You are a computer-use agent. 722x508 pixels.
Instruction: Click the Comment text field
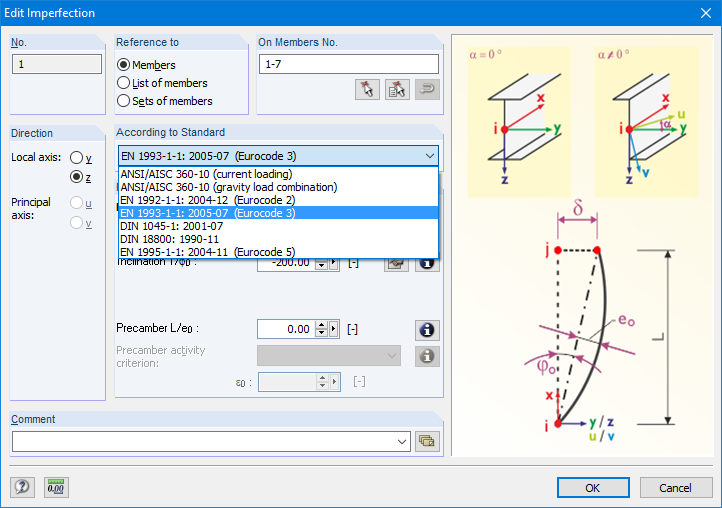[x=203, y=442]
